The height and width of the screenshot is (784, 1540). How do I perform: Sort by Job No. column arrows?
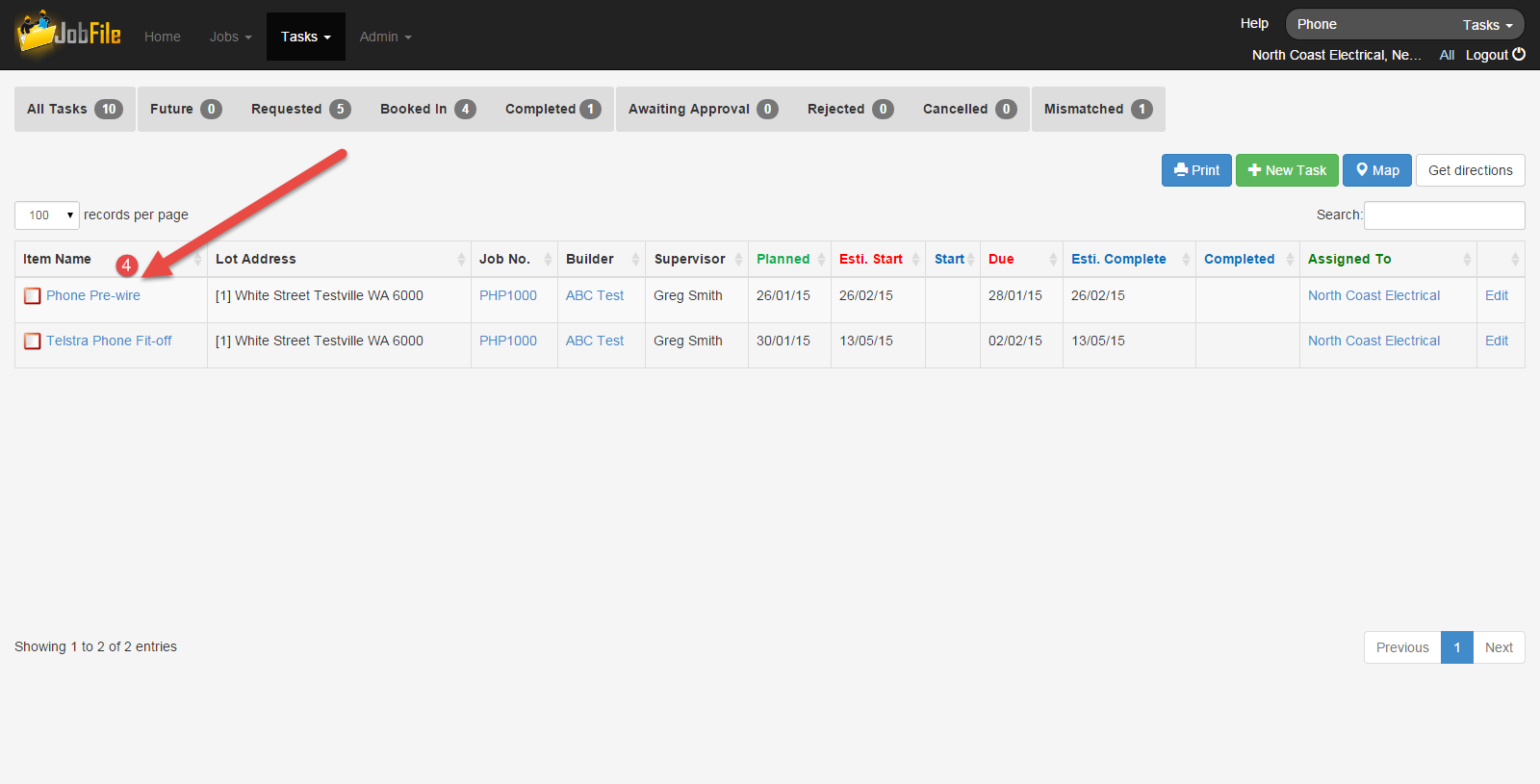548,259
